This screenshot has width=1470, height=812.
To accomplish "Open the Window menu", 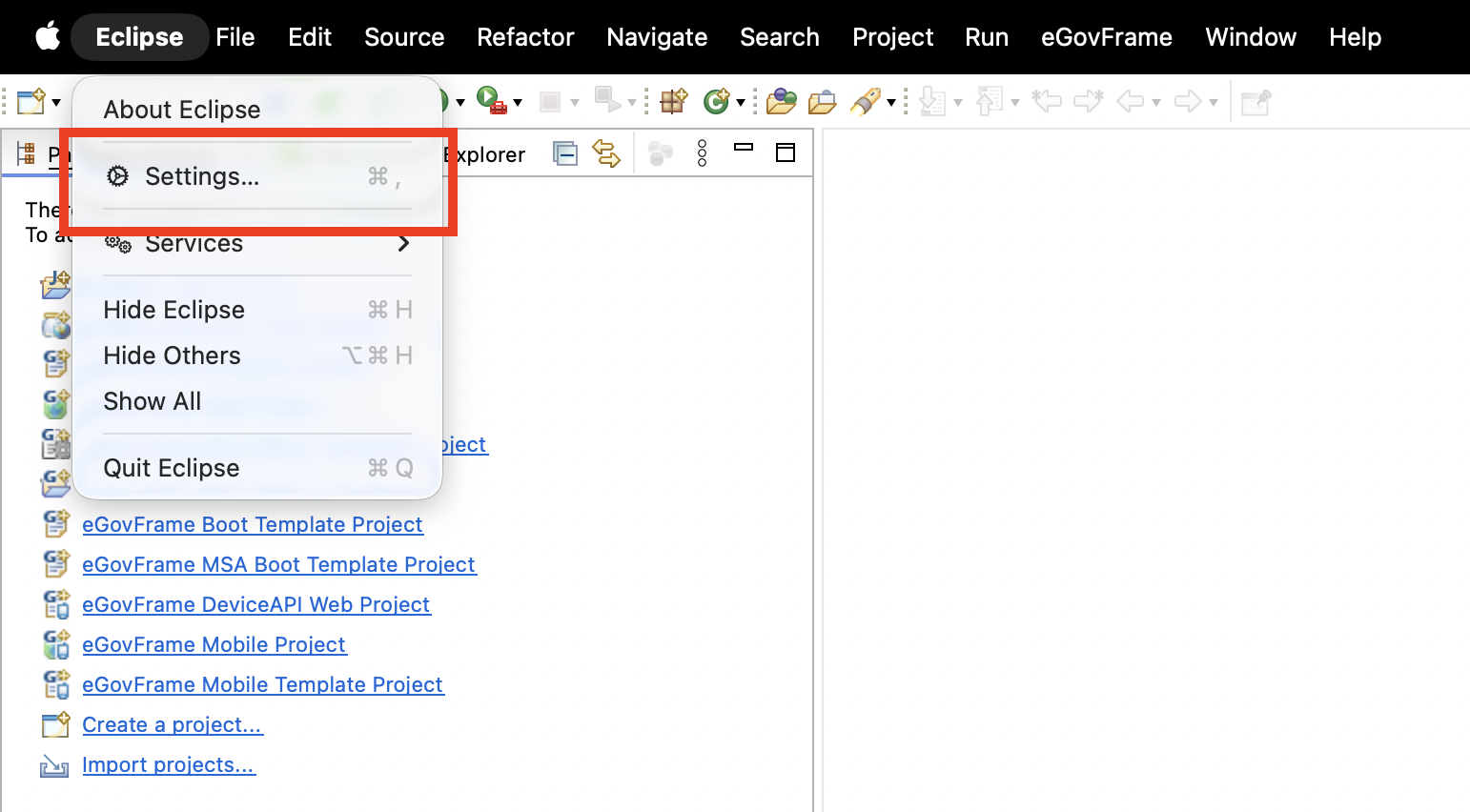I will 1251,37.
